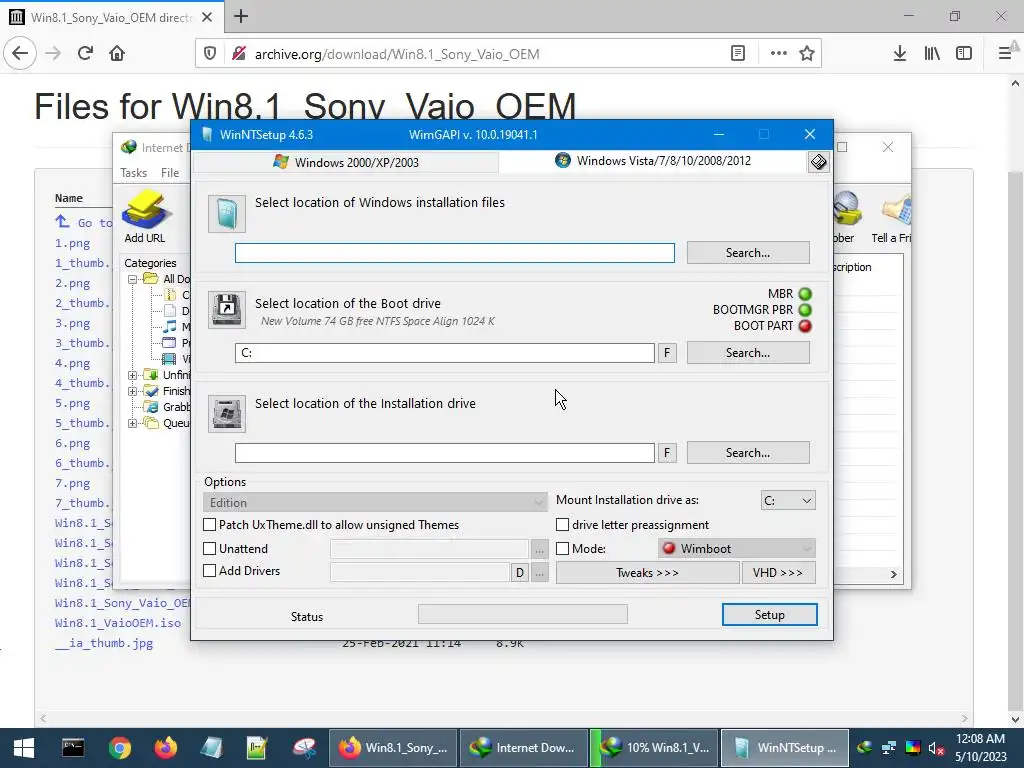Click Search for Installation drive

[748, 453]
